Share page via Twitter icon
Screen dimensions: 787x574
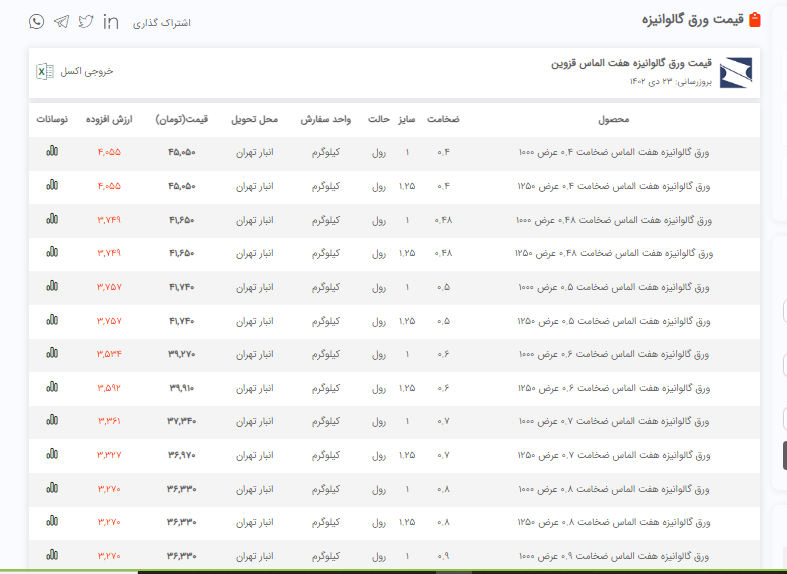coord(86,22)
